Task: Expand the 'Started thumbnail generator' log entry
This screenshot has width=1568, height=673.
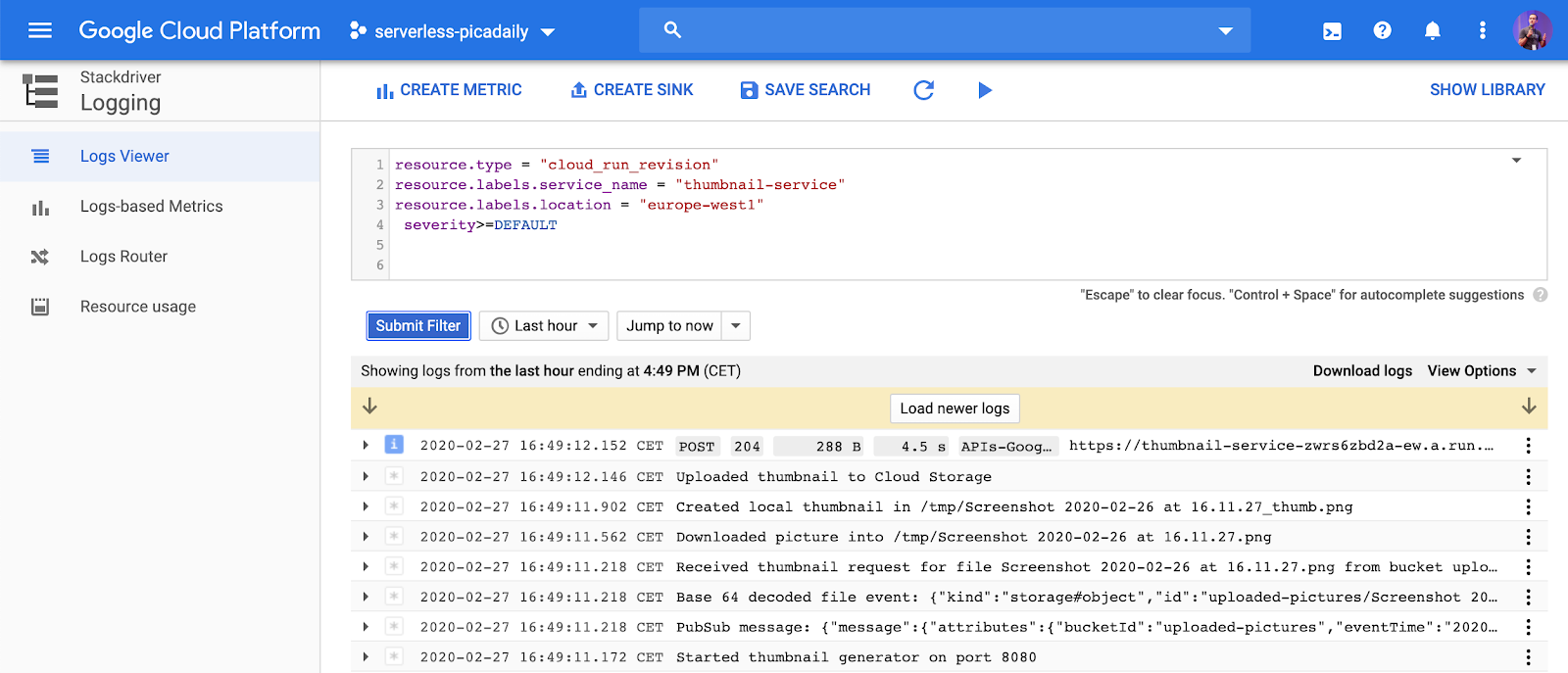Action: (x=366, y=657)
